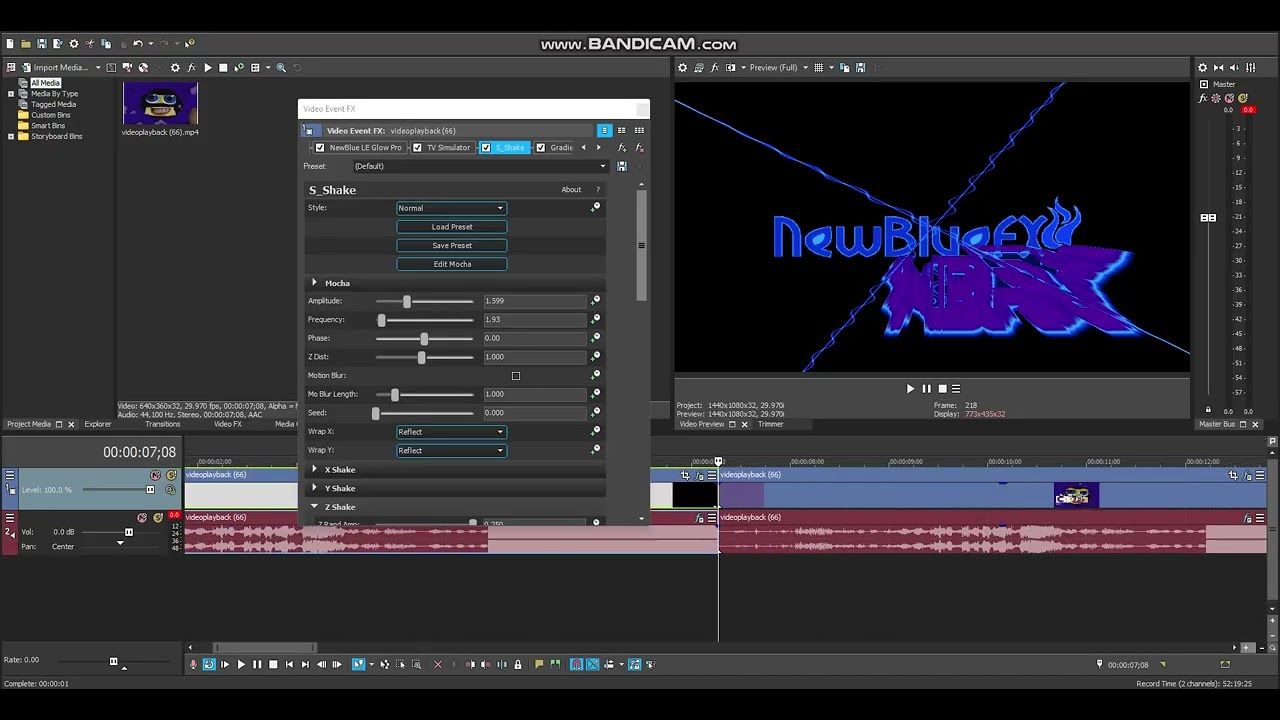Select the videoplayback (66).mp4 thumbnail
The image size is (1280, 720).
(x=160, y=104)
